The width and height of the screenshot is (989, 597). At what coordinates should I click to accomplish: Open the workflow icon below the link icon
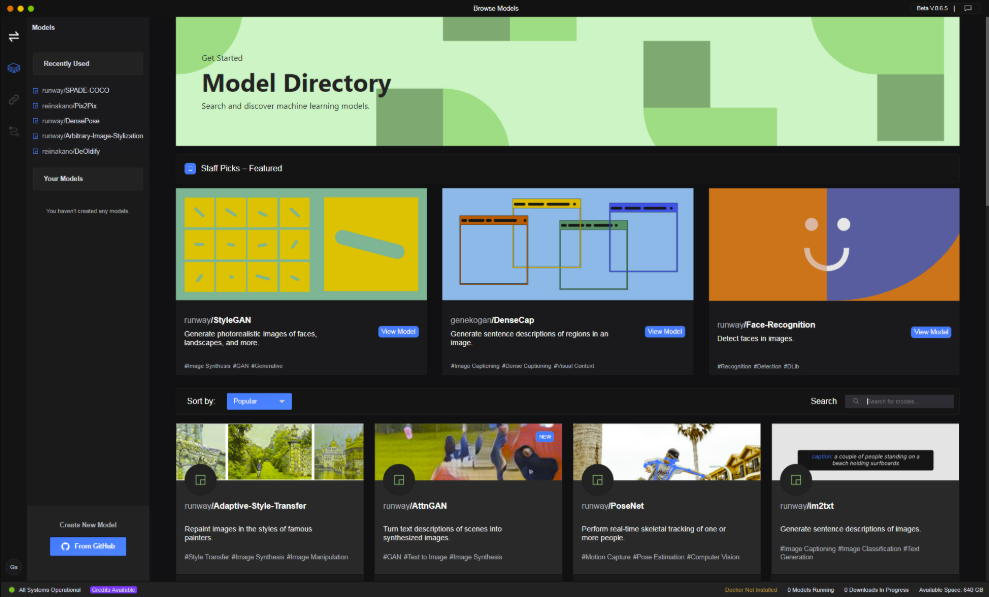pyautogui.click(x=13, y=131)
